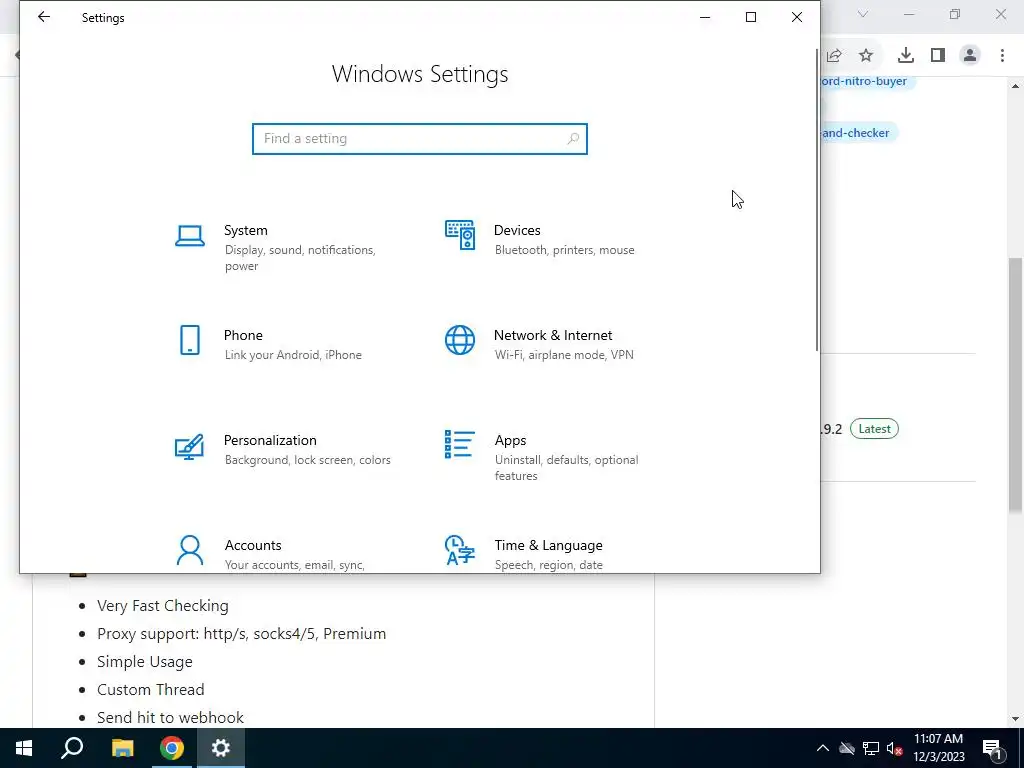Open the Time & Language icon
1024x768 pixels.
coord(460,550)
